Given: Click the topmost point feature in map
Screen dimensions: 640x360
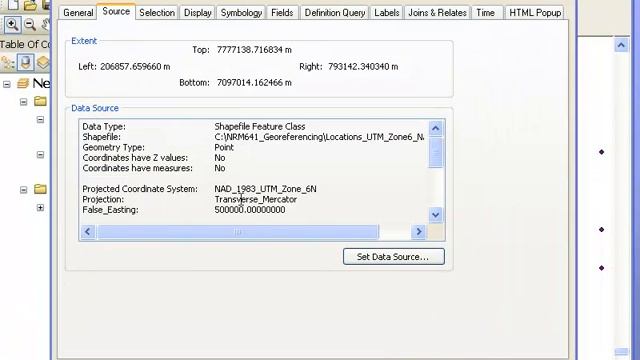Looking at the screenshot, I should click(x=601, y=152).
